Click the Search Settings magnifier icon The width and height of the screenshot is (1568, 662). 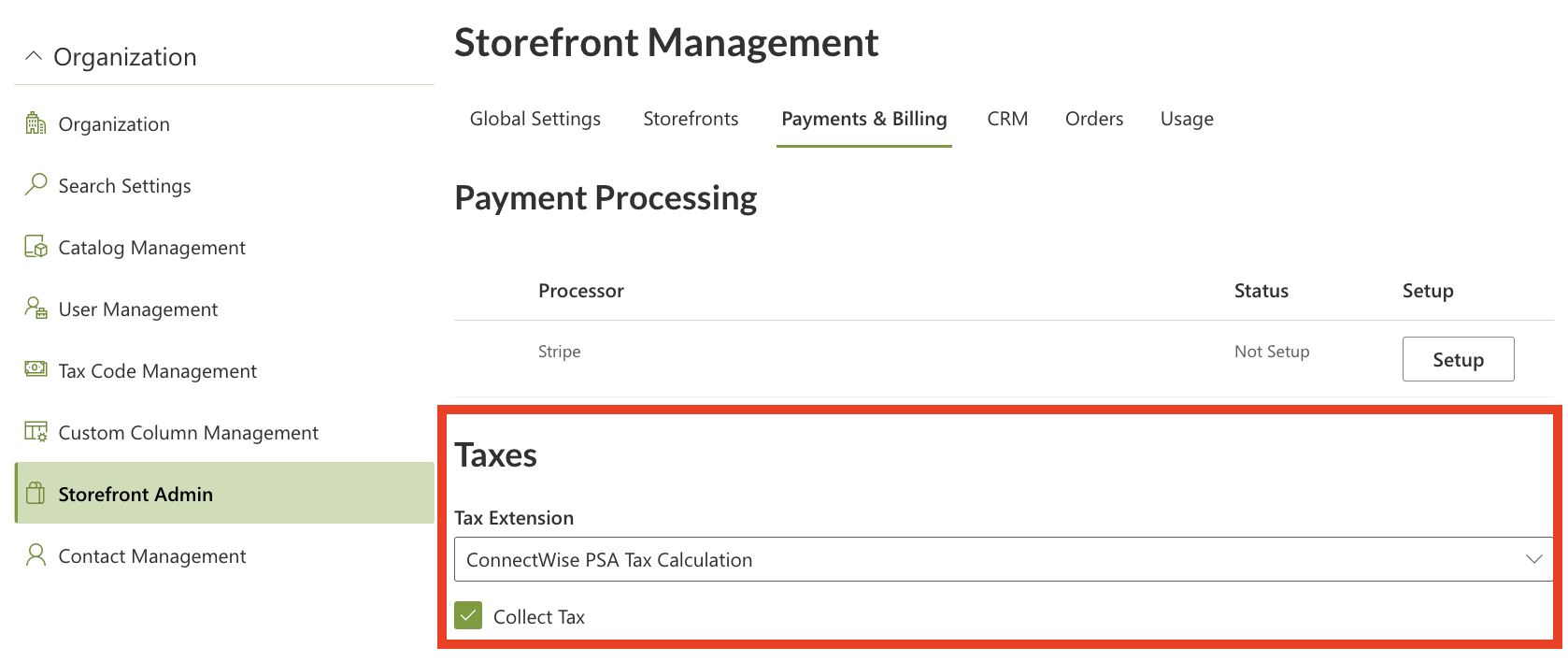pyautogui.click(x=36, y=184)
